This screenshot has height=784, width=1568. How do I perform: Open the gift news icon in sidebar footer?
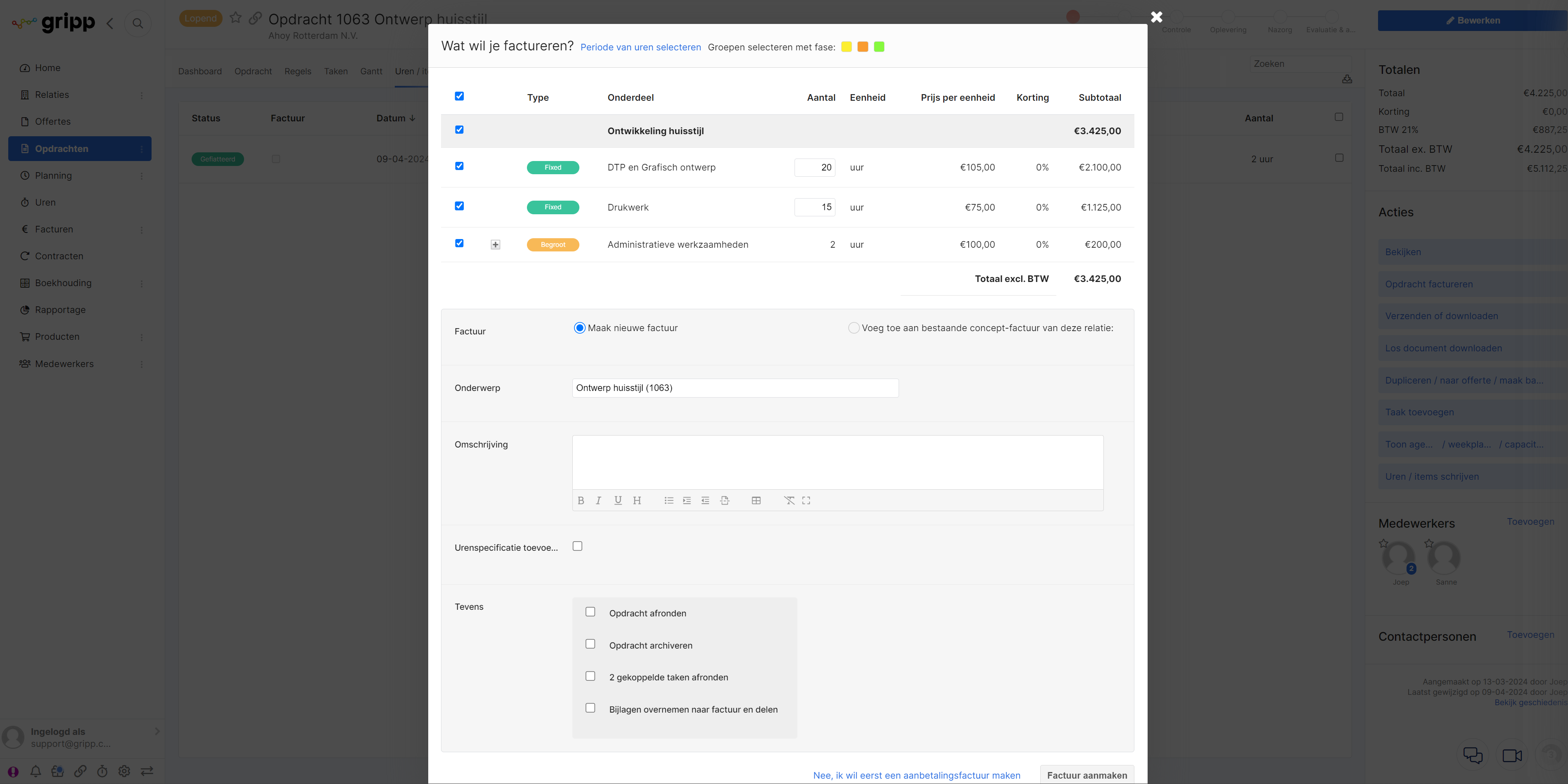[58, 771]
